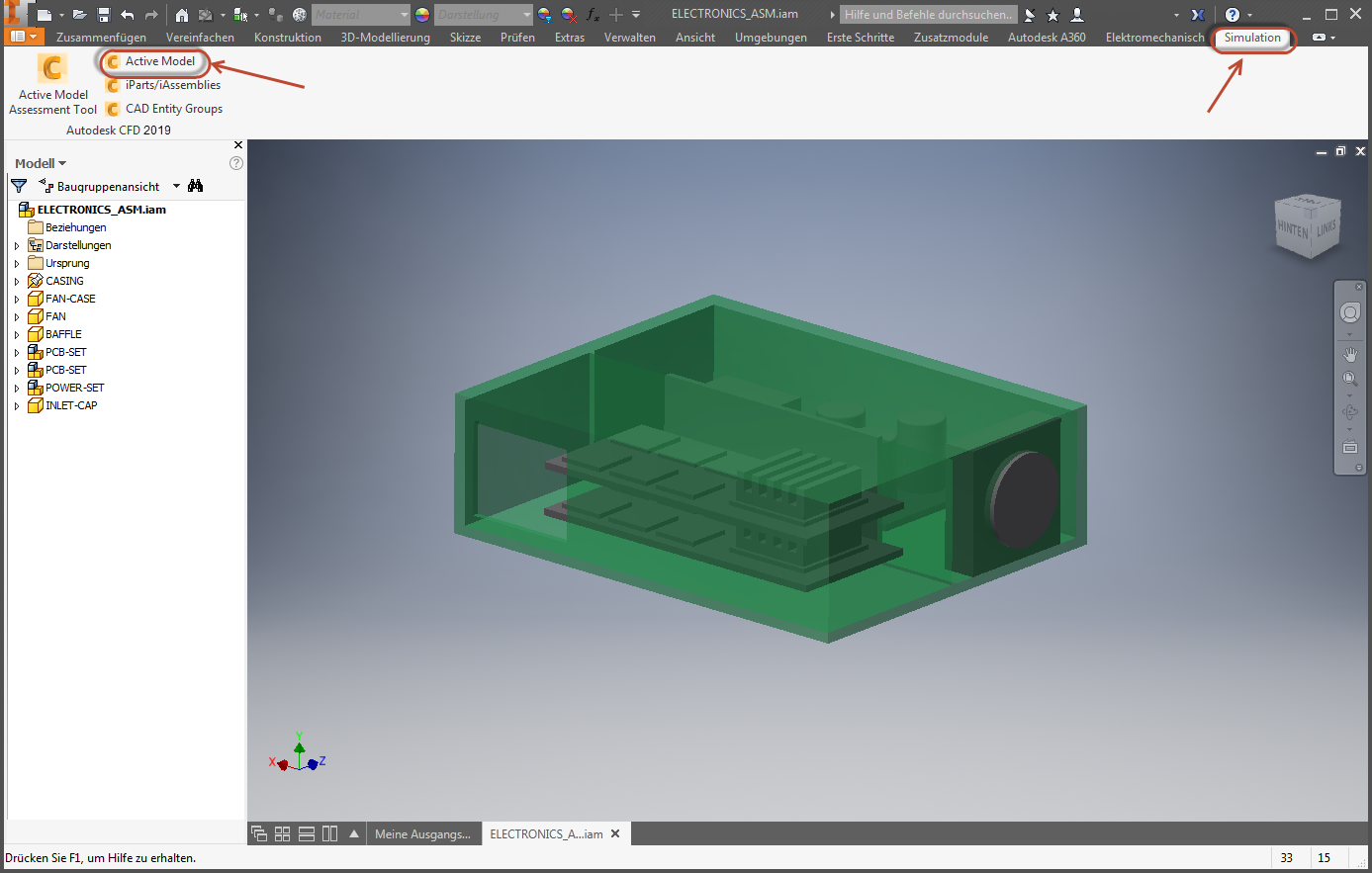Screen dimensions: 1372x873
Task: Click the color wheel appearance icon
Action: (422, 15)
